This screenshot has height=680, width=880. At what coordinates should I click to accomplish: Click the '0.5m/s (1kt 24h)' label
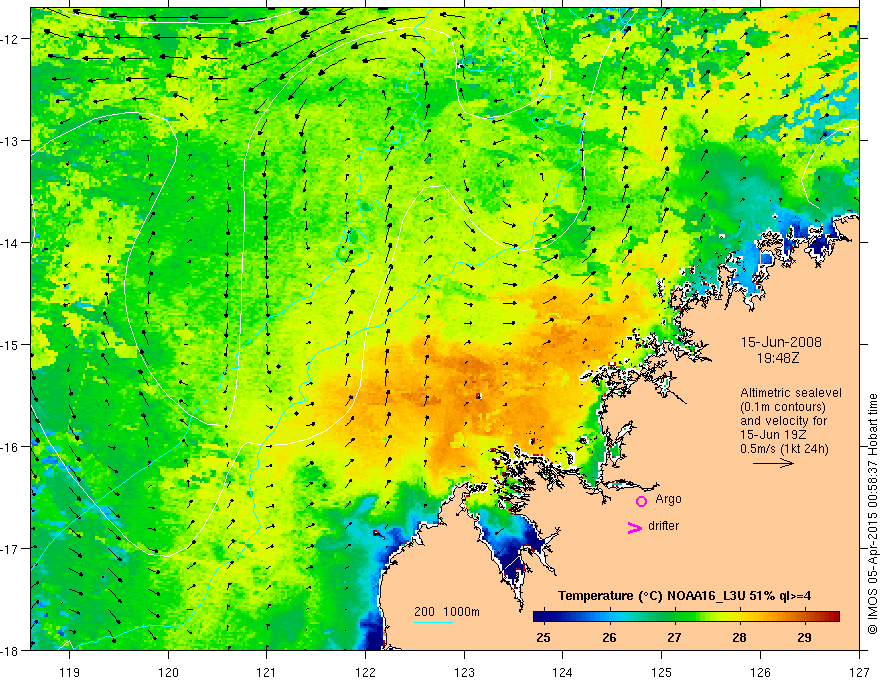click(784, 449)
